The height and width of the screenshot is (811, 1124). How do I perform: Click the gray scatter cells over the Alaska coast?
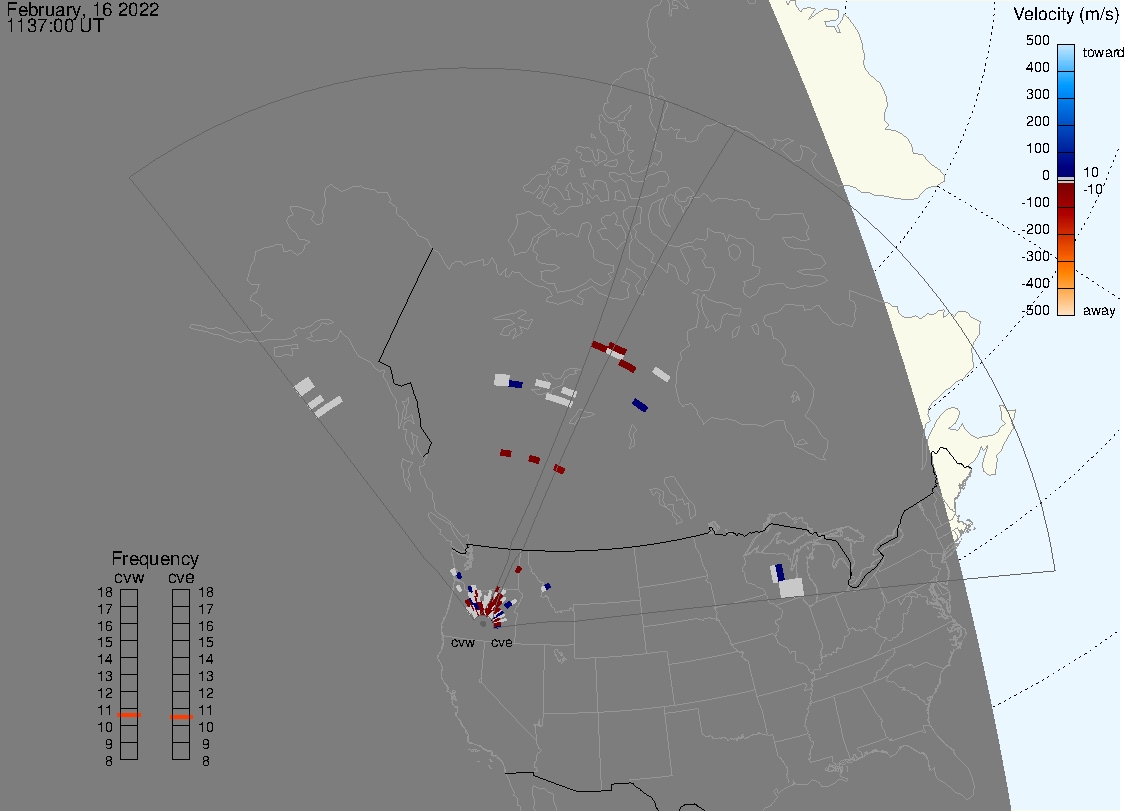[318, 397]
